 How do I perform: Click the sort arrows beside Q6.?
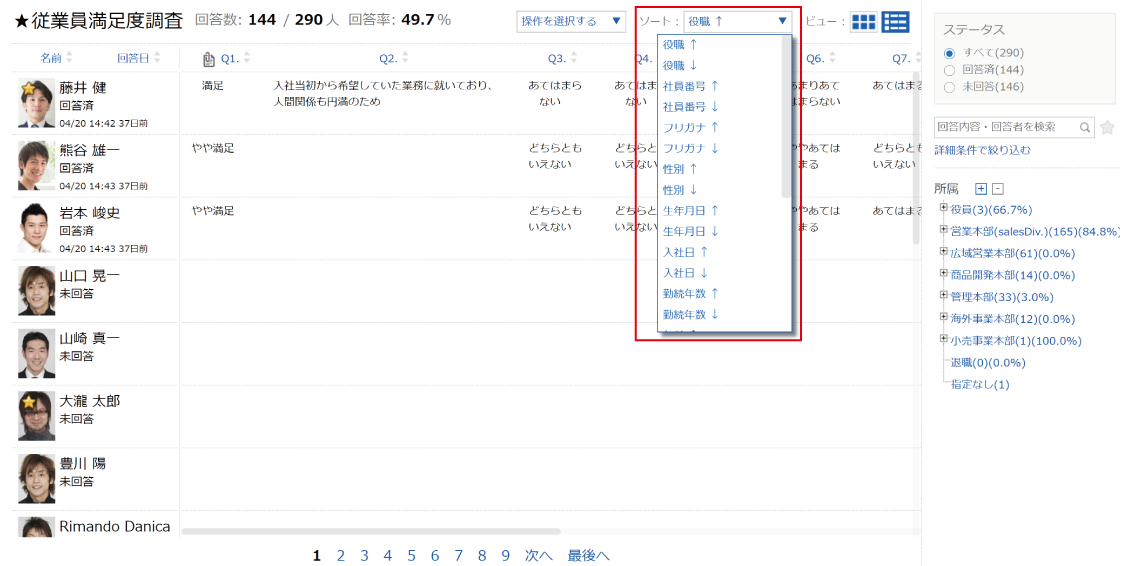click(x=832, y=58)
